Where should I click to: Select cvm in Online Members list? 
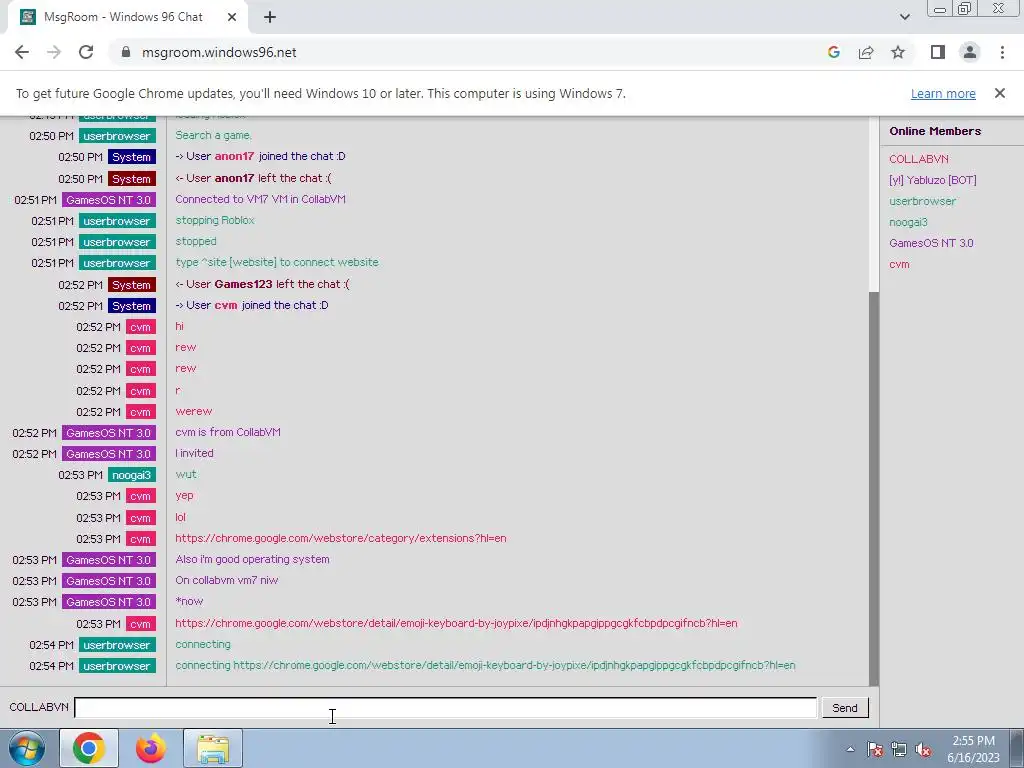tap(899, 264)
